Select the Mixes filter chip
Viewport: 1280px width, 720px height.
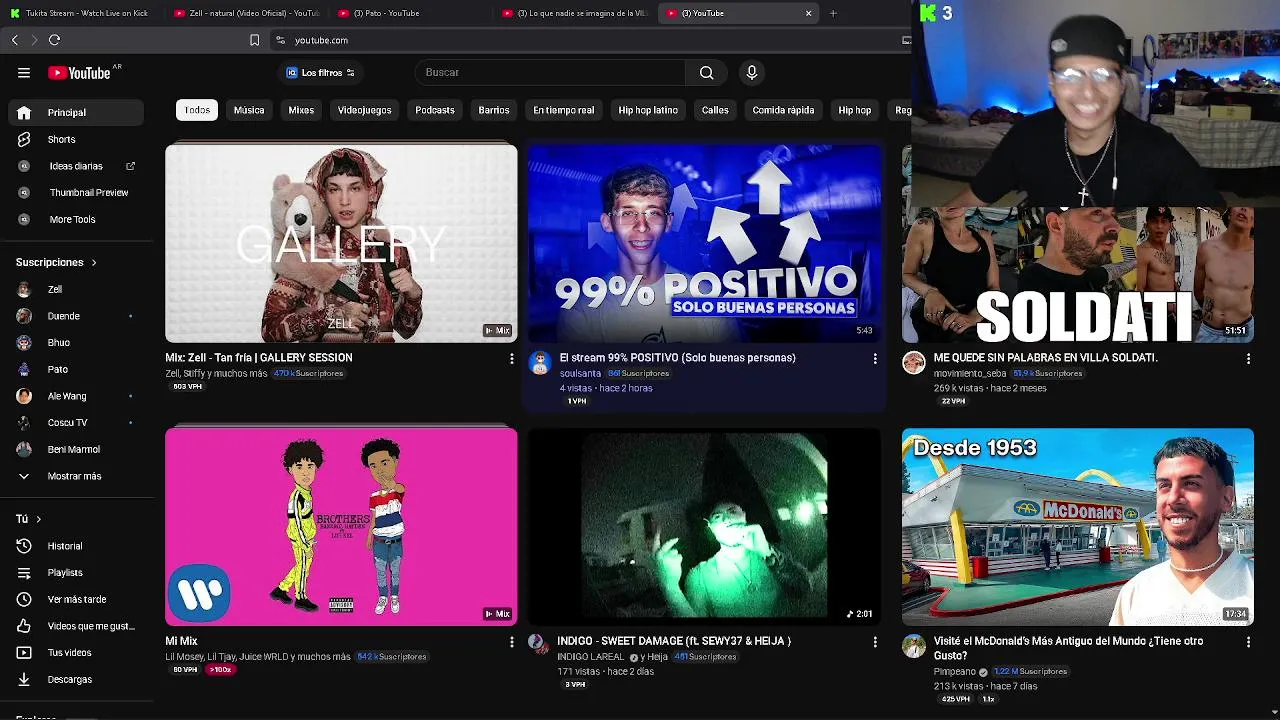click(x=301, y=110)
